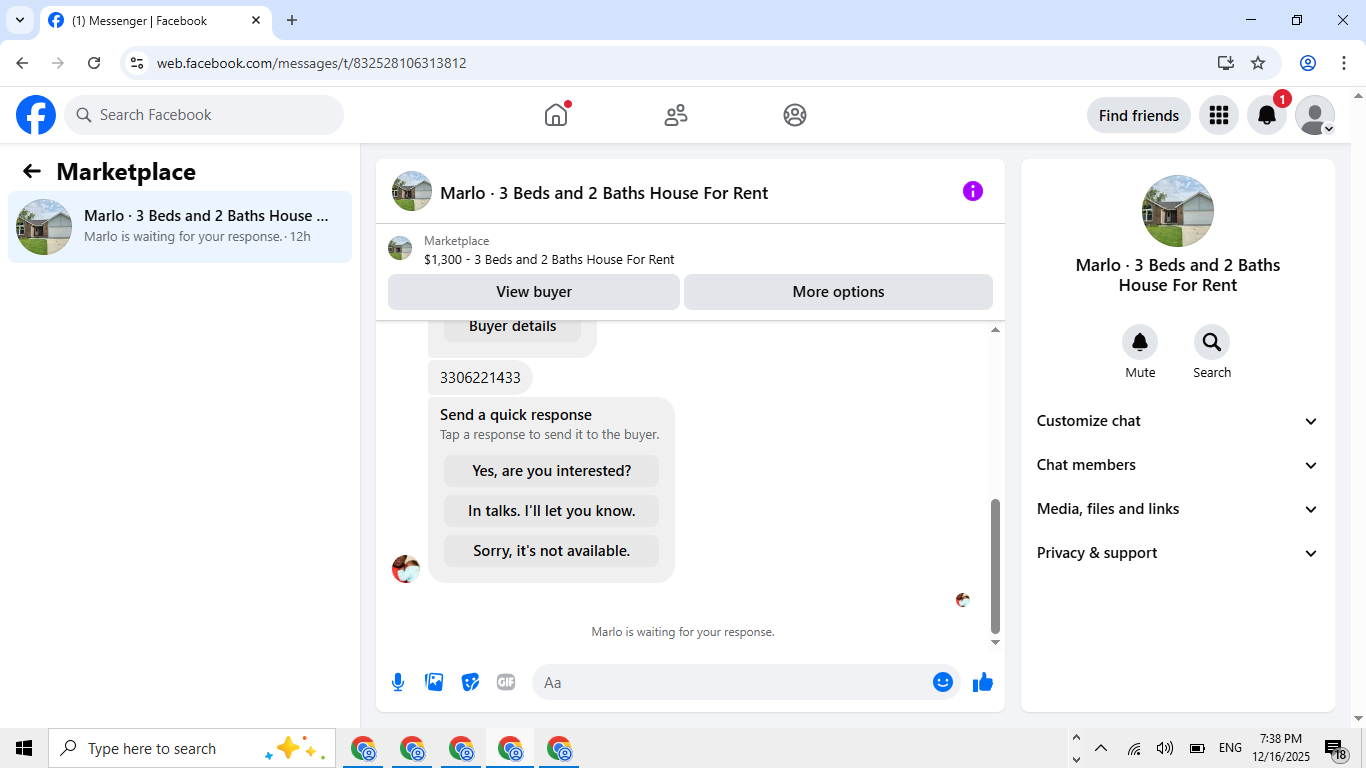Open the Groups icon in top navigation
This screenshot has width=1366, height=768.
[x=795, y=115]
